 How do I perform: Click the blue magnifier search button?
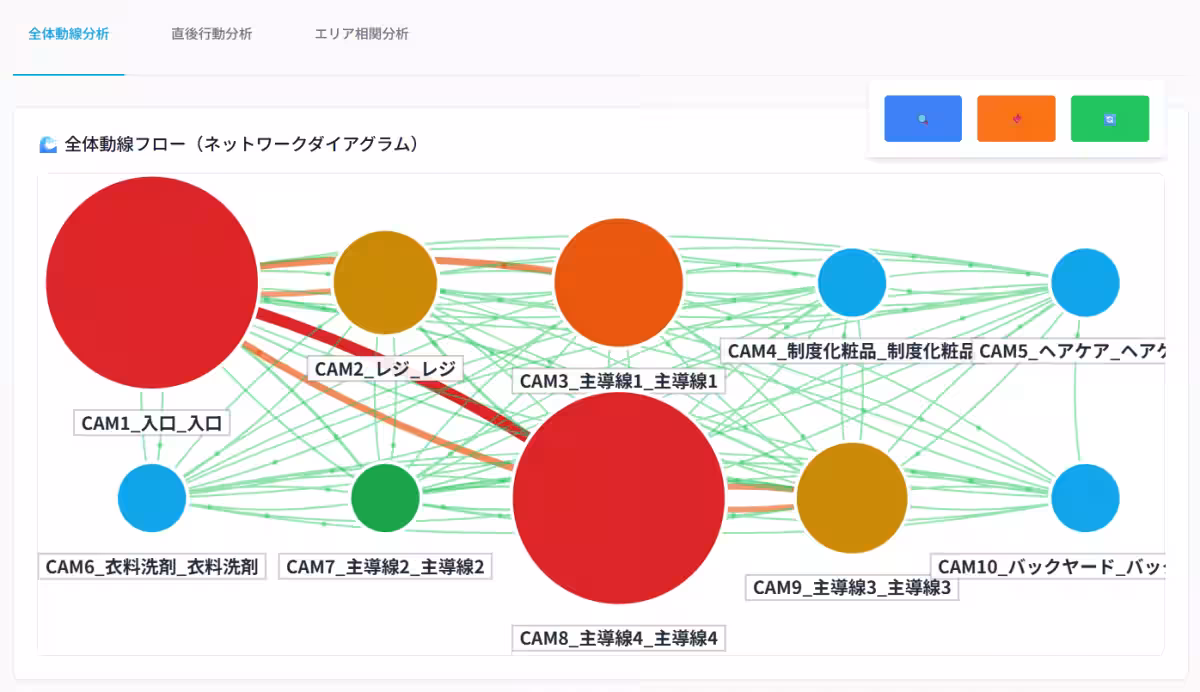click(923, 119)
